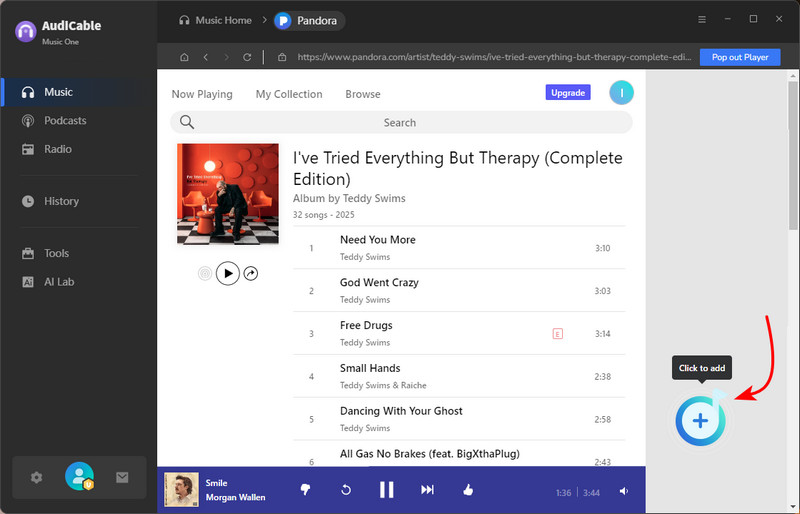Click the station icon left of play
800x514 pixels.
205,274
